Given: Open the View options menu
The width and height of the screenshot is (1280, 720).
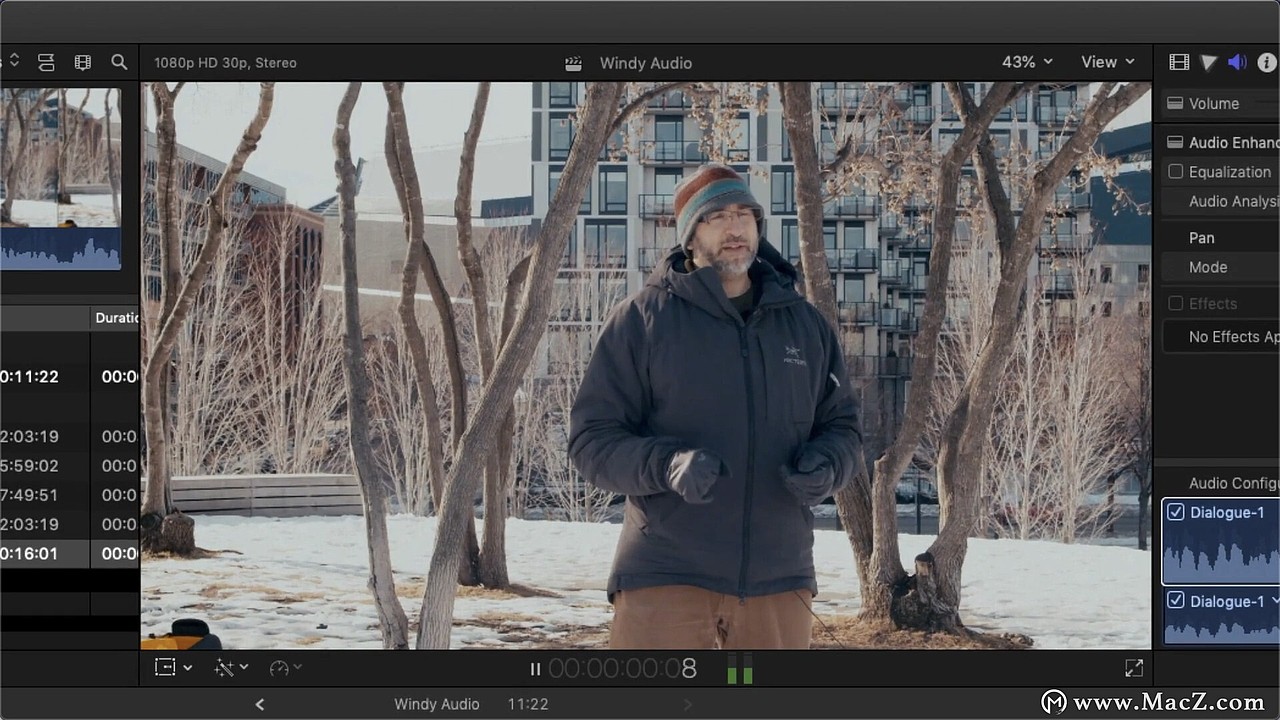Looking at the screenshot, I should tap(1108, 62).
